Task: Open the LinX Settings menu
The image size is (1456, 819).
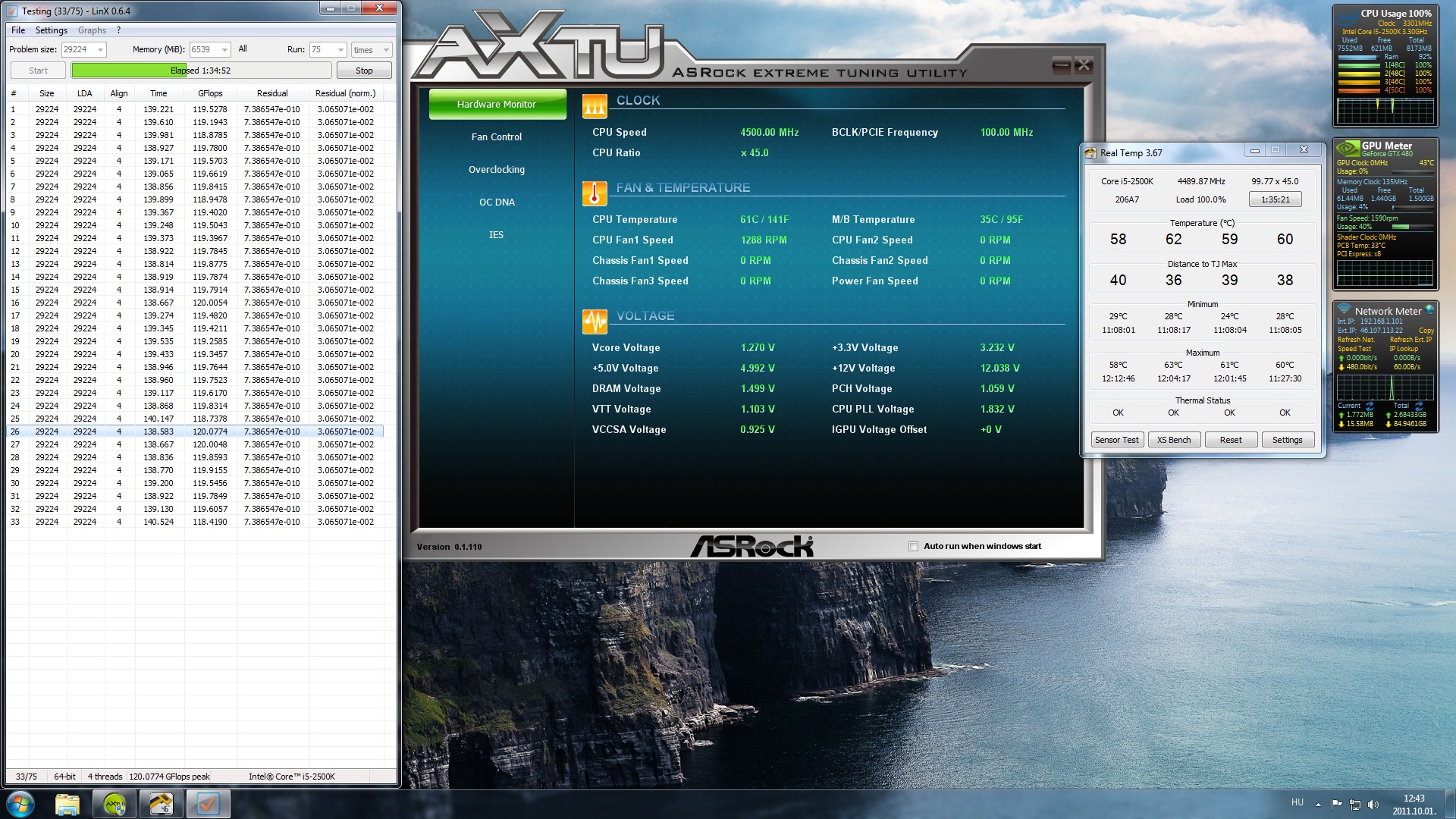Action: coord(51,30)
